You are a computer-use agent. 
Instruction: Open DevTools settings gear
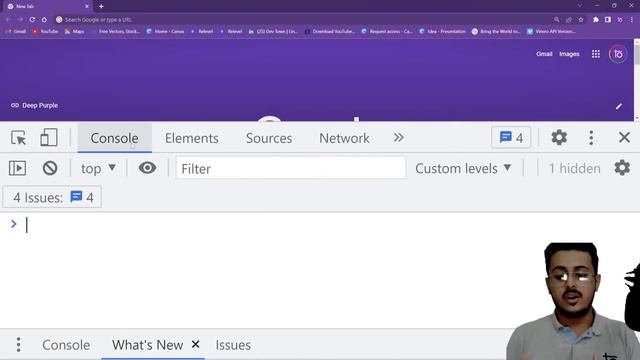click(559, 138)
